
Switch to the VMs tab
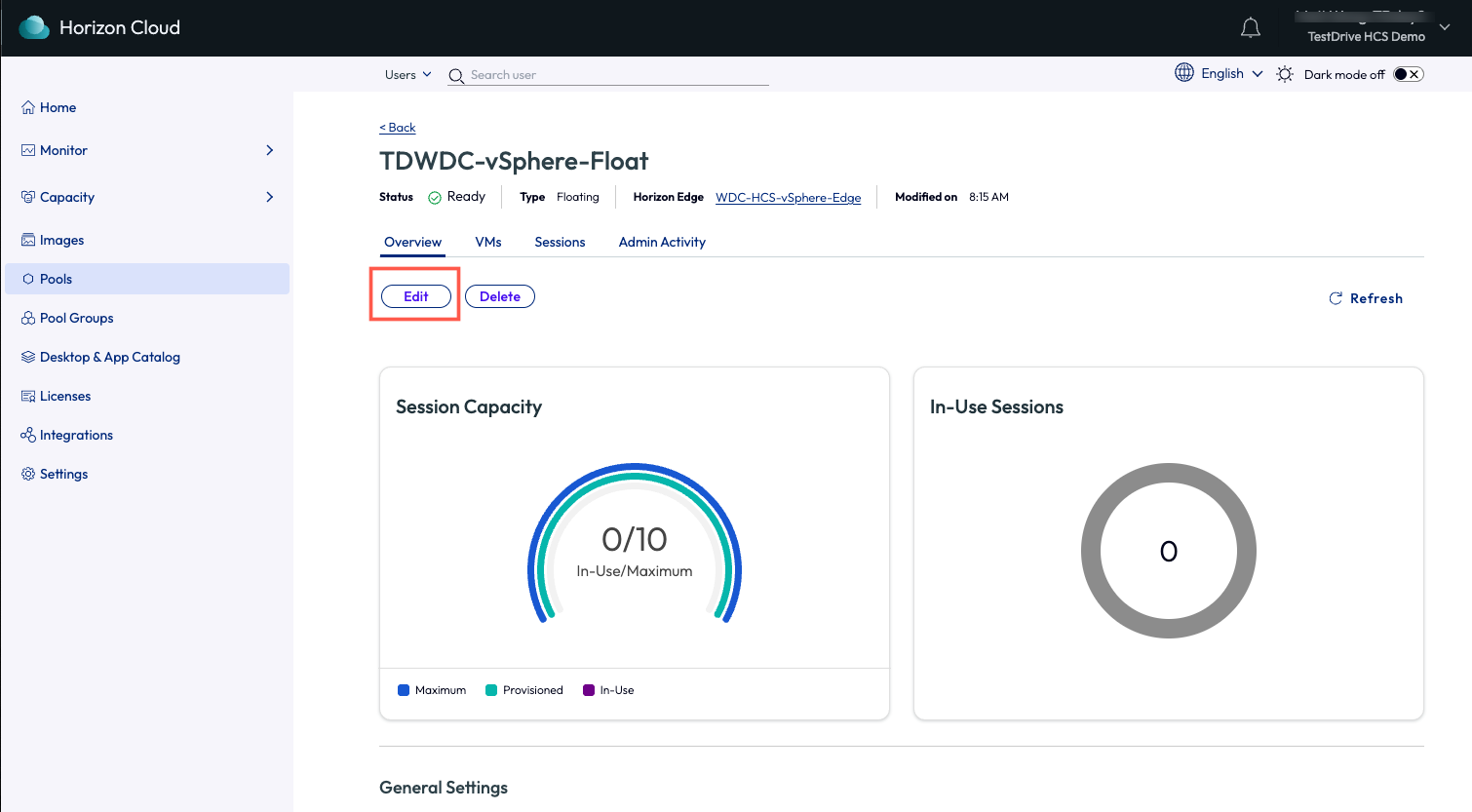click(488, 242)
